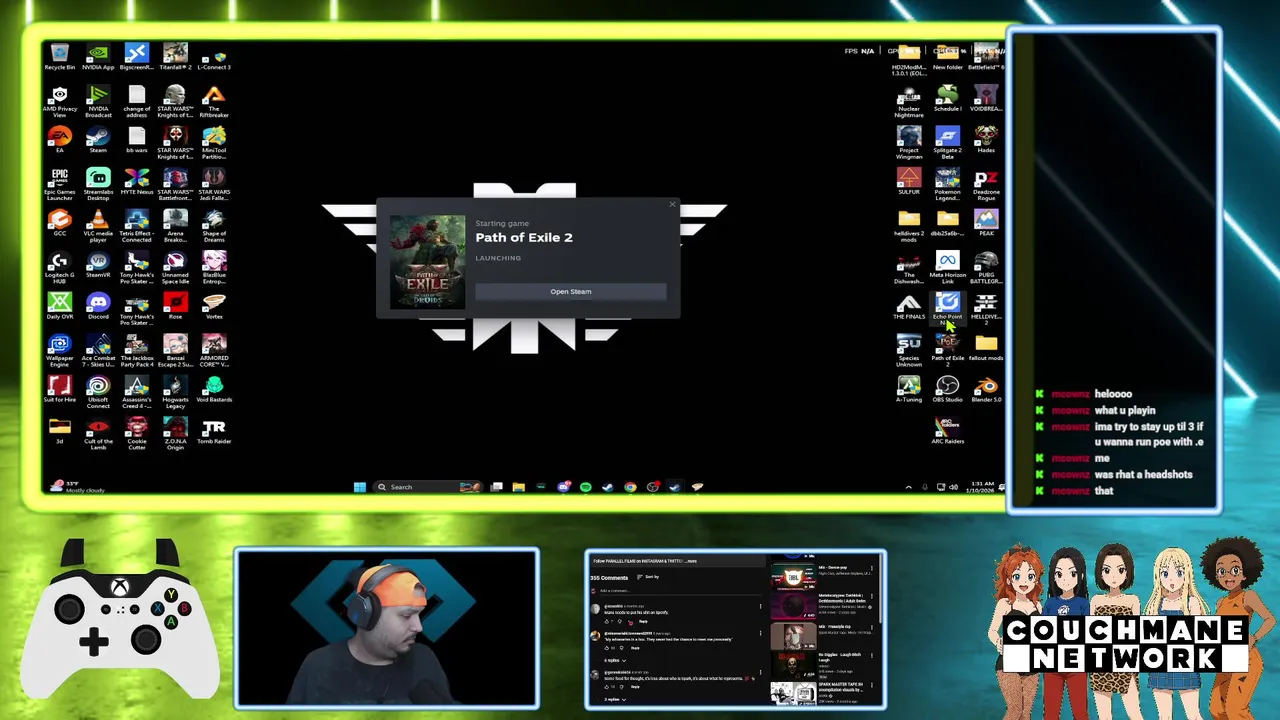Open the Recycle Bin desktop icon
Image resolution: width=1280 pixels, height=720 pixels.
60,57
